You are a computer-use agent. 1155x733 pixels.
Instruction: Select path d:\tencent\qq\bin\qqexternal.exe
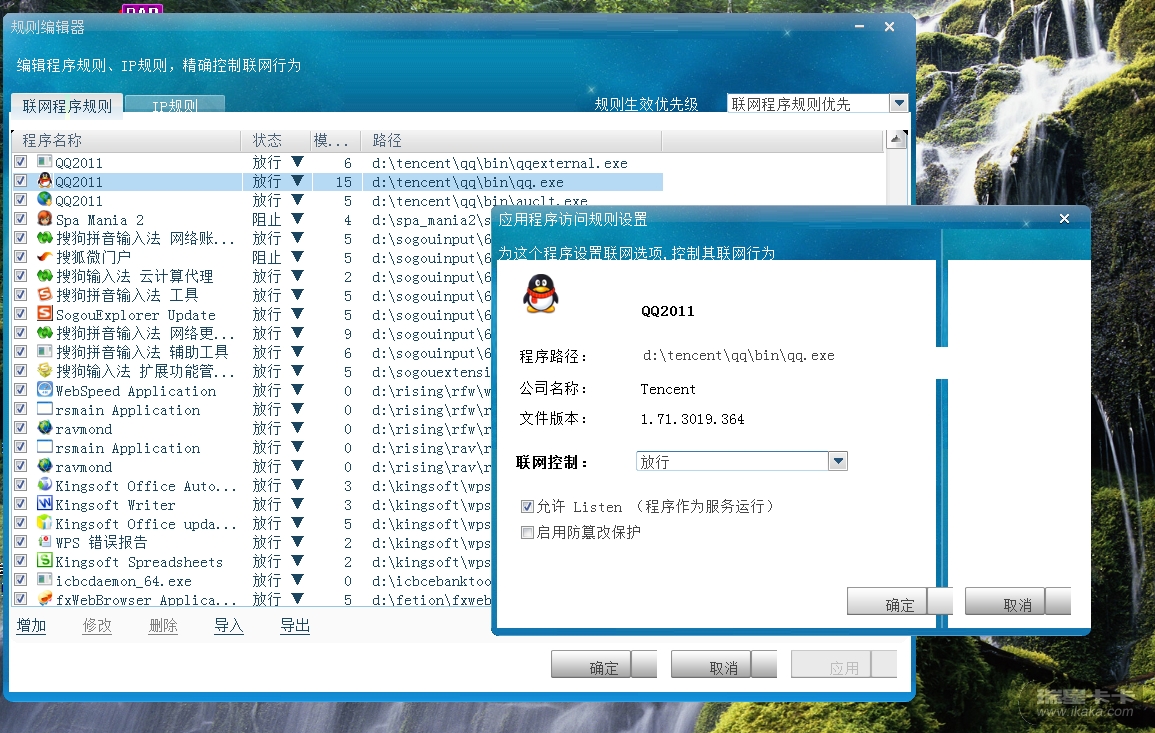499,163
